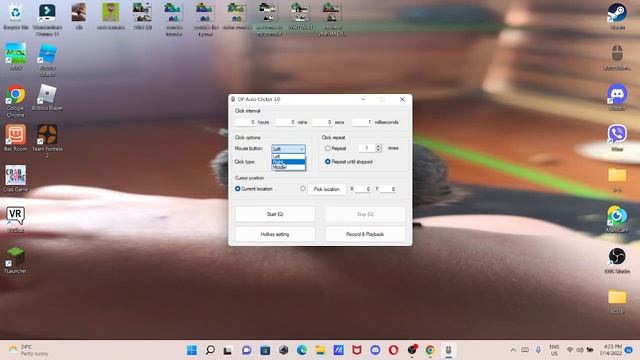Open Crab Game desktop shortcut
The image size is (640, 360).
pos(16,178)
